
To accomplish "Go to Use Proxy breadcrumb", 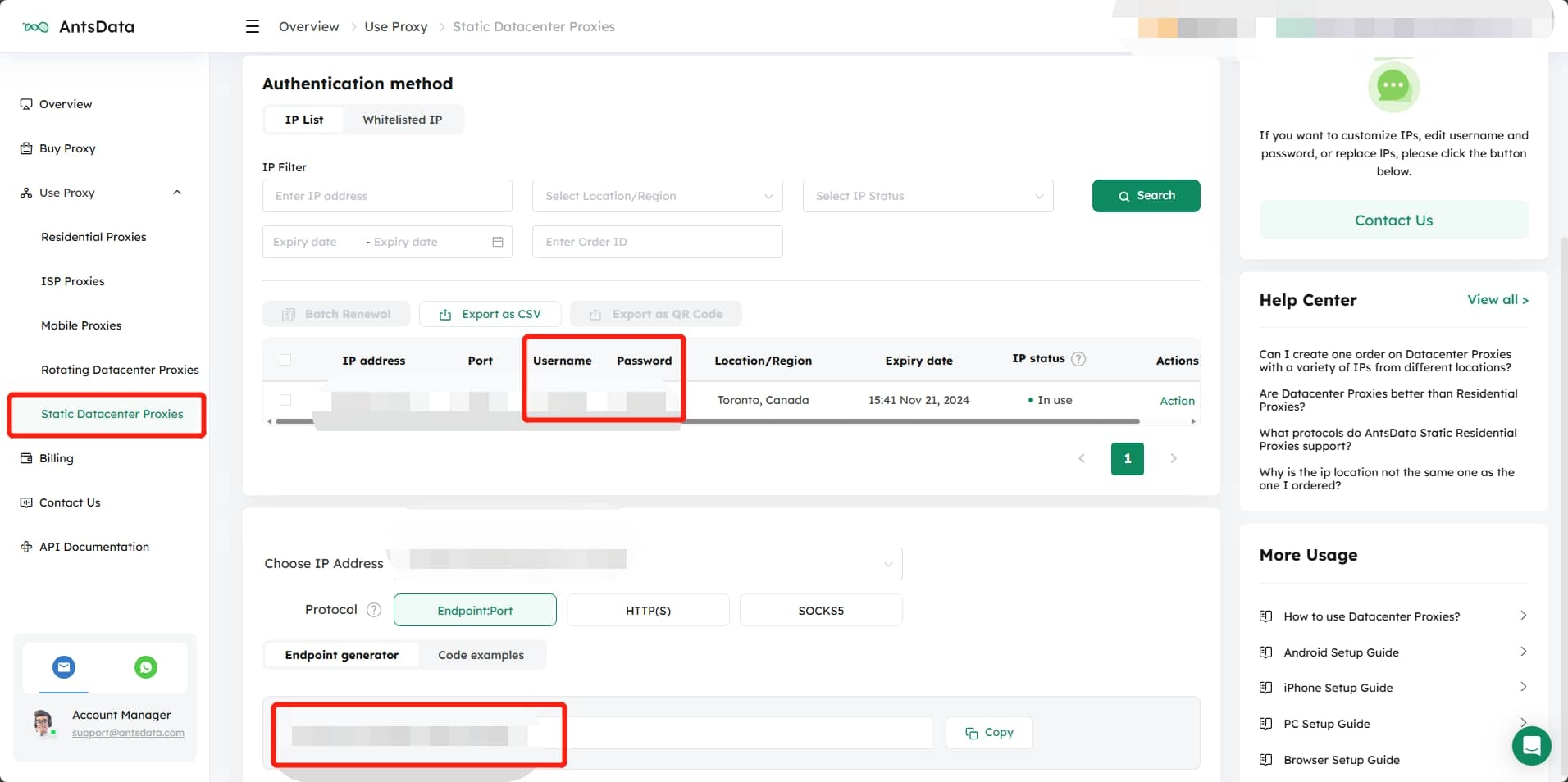I will [x=396, y=26].
